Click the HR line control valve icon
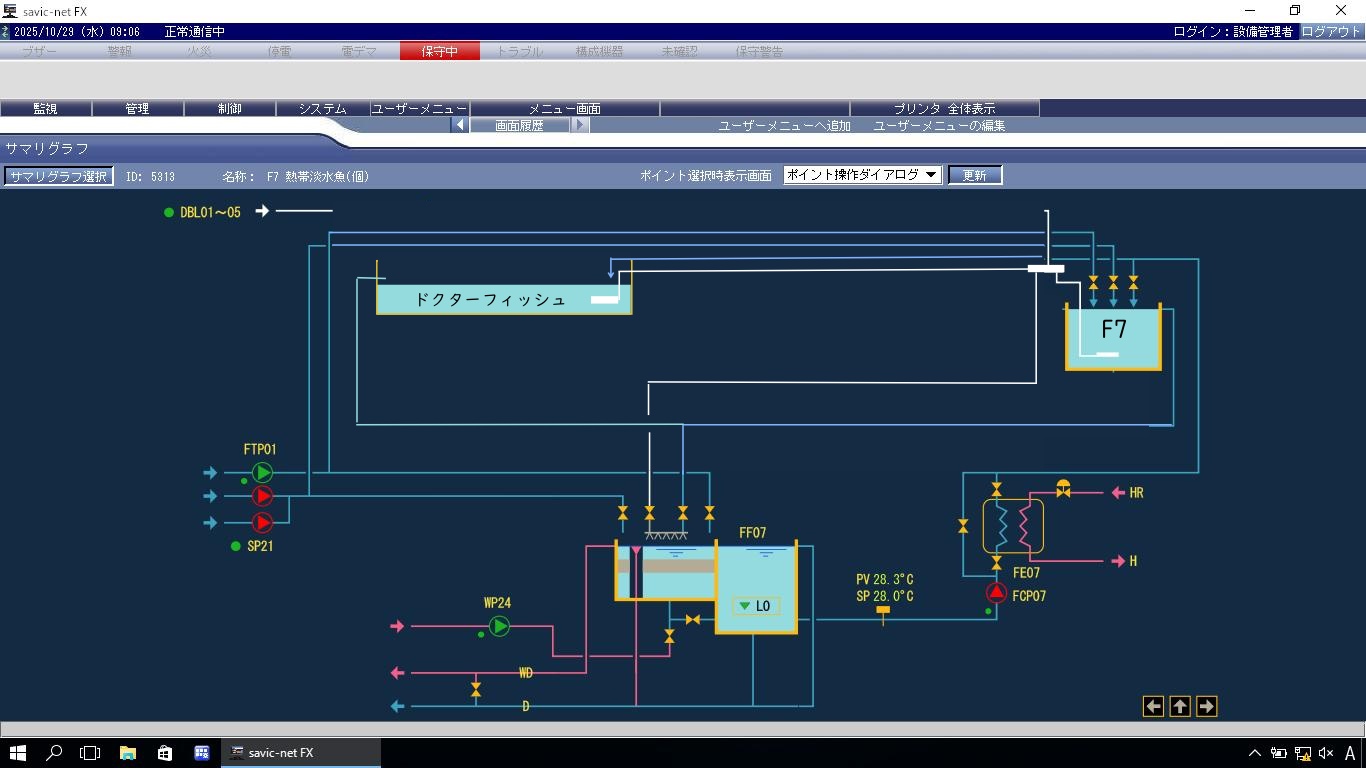The image size is (1366, 768). point(1063,489)
